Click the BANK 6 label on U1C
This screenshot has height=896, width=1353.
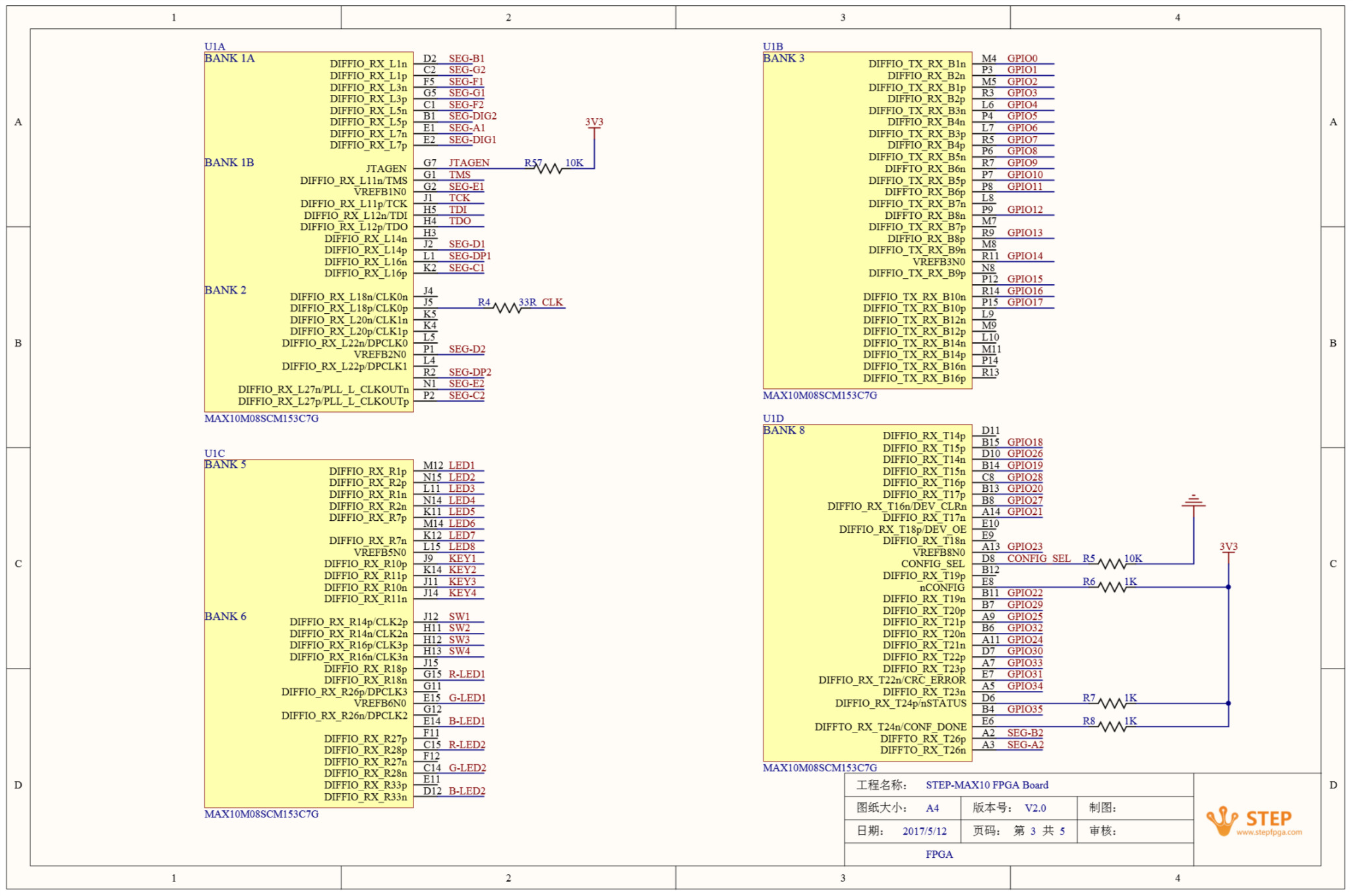(x=225, y=616)
